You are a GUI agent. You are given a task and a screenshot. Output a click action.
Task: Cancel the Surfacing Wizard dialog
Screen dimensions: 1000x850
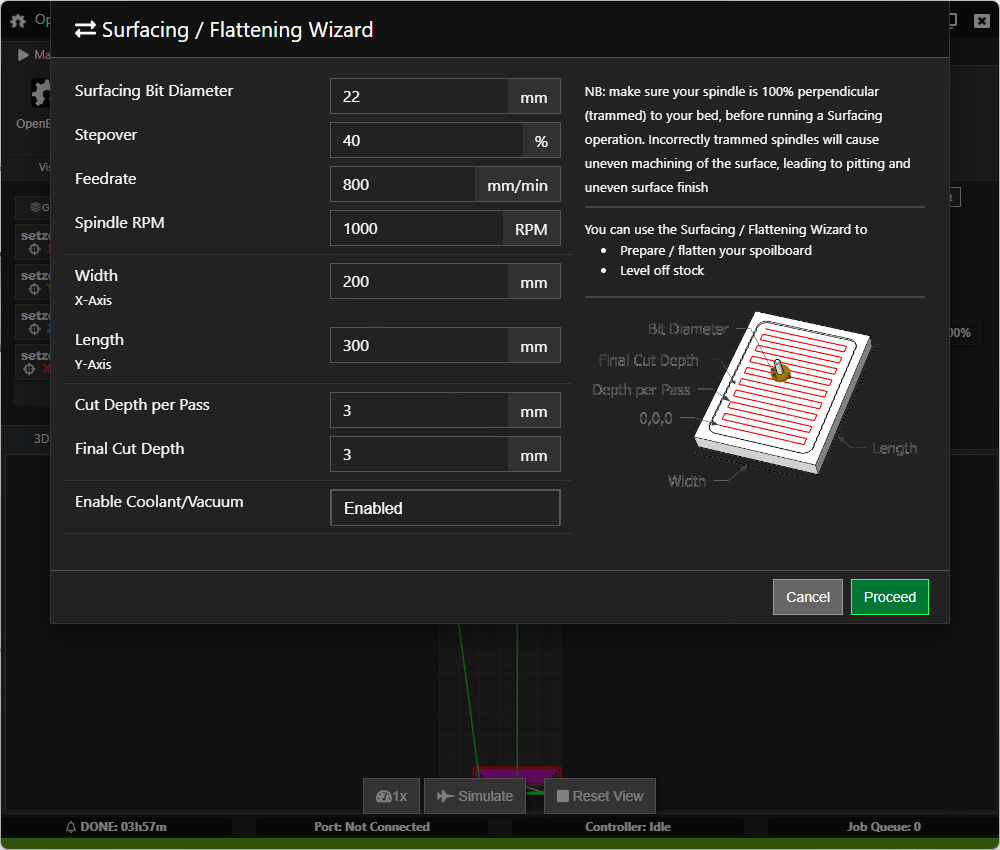tap(807, 597)
